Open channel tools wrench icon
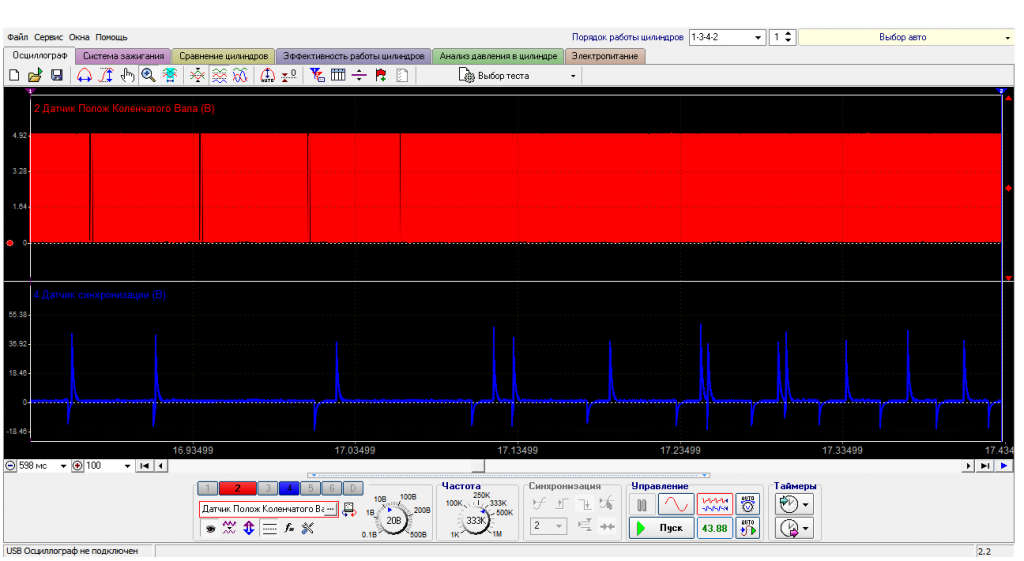 click(308, 528)
